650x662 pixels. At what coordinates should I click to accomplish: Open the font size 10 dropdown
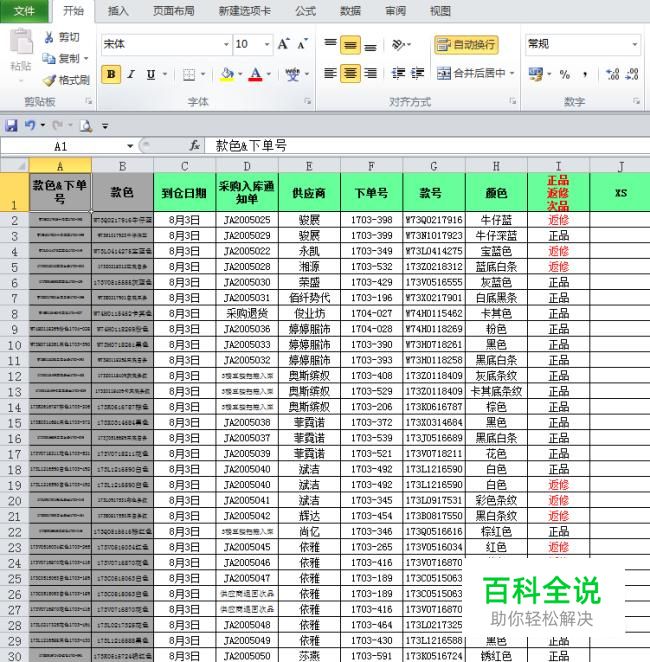(267, 44)
